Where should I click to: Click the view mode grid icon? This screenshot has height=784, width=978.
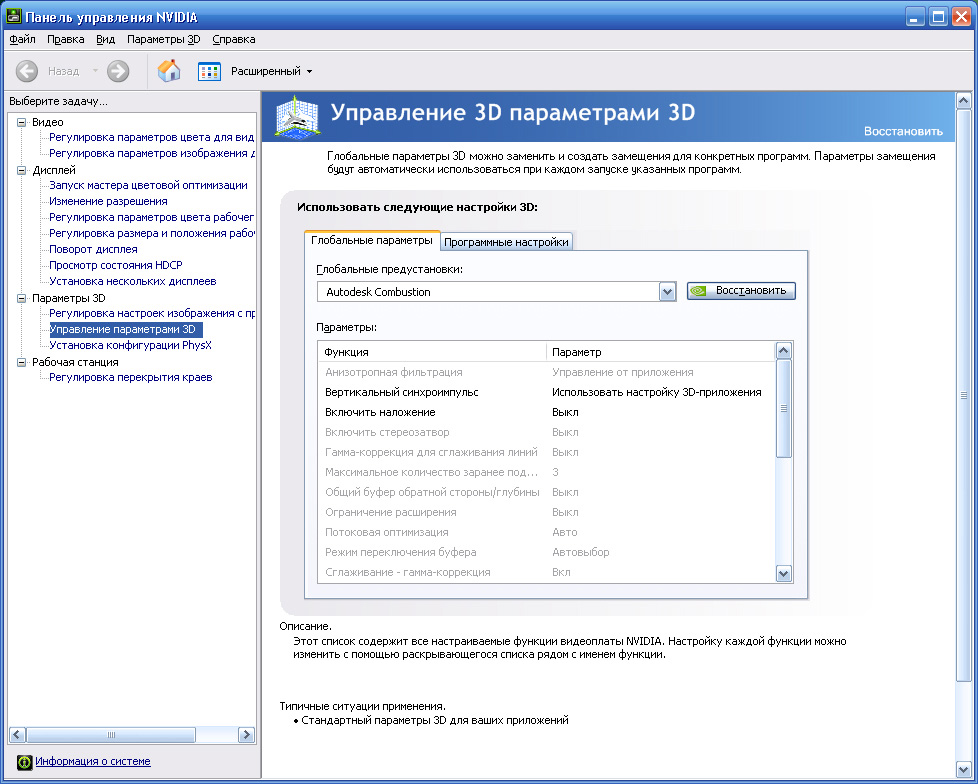(209, 71)
